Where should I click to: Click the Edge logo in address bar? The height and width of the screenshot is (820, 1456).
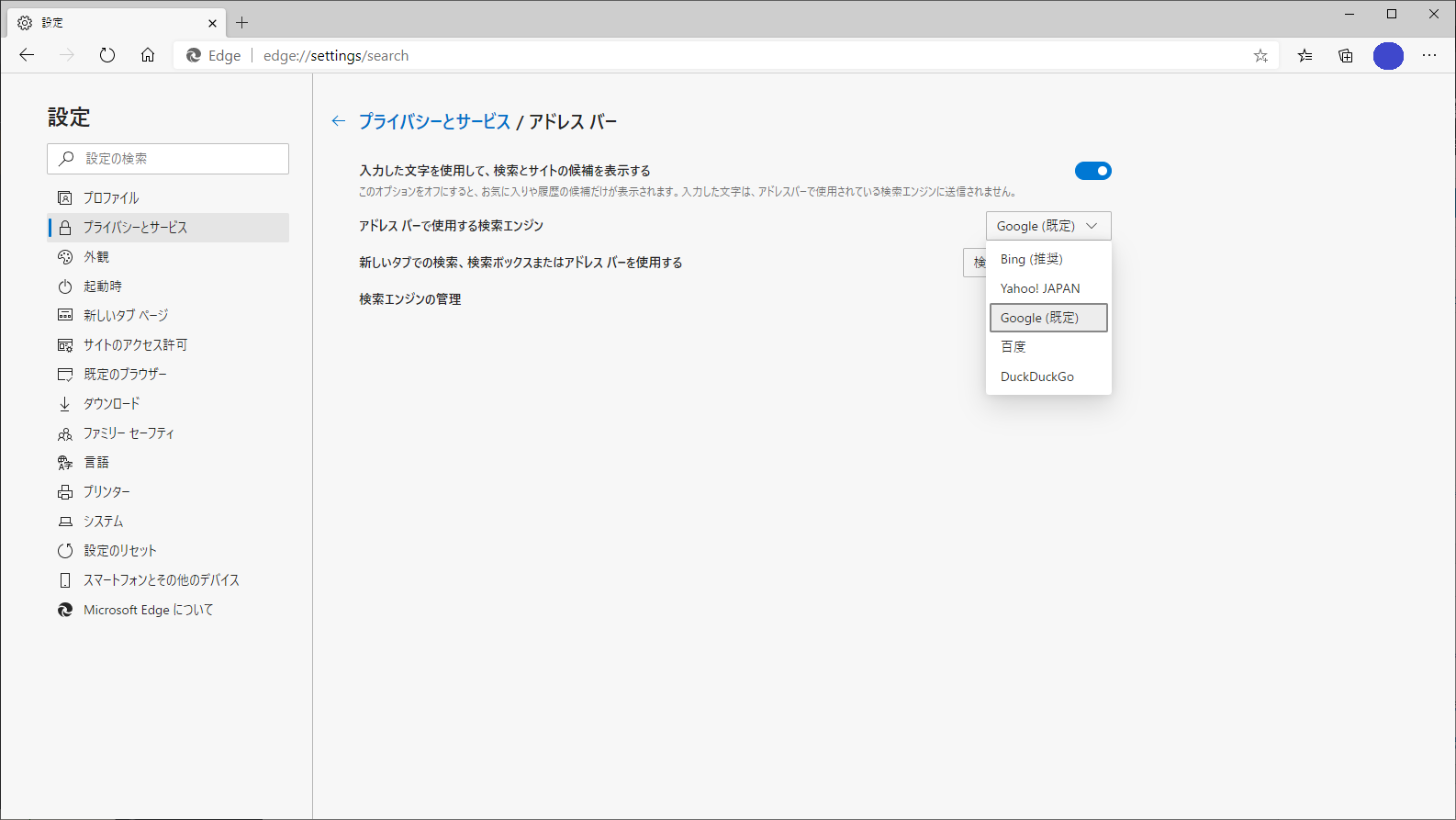(194, 55)
